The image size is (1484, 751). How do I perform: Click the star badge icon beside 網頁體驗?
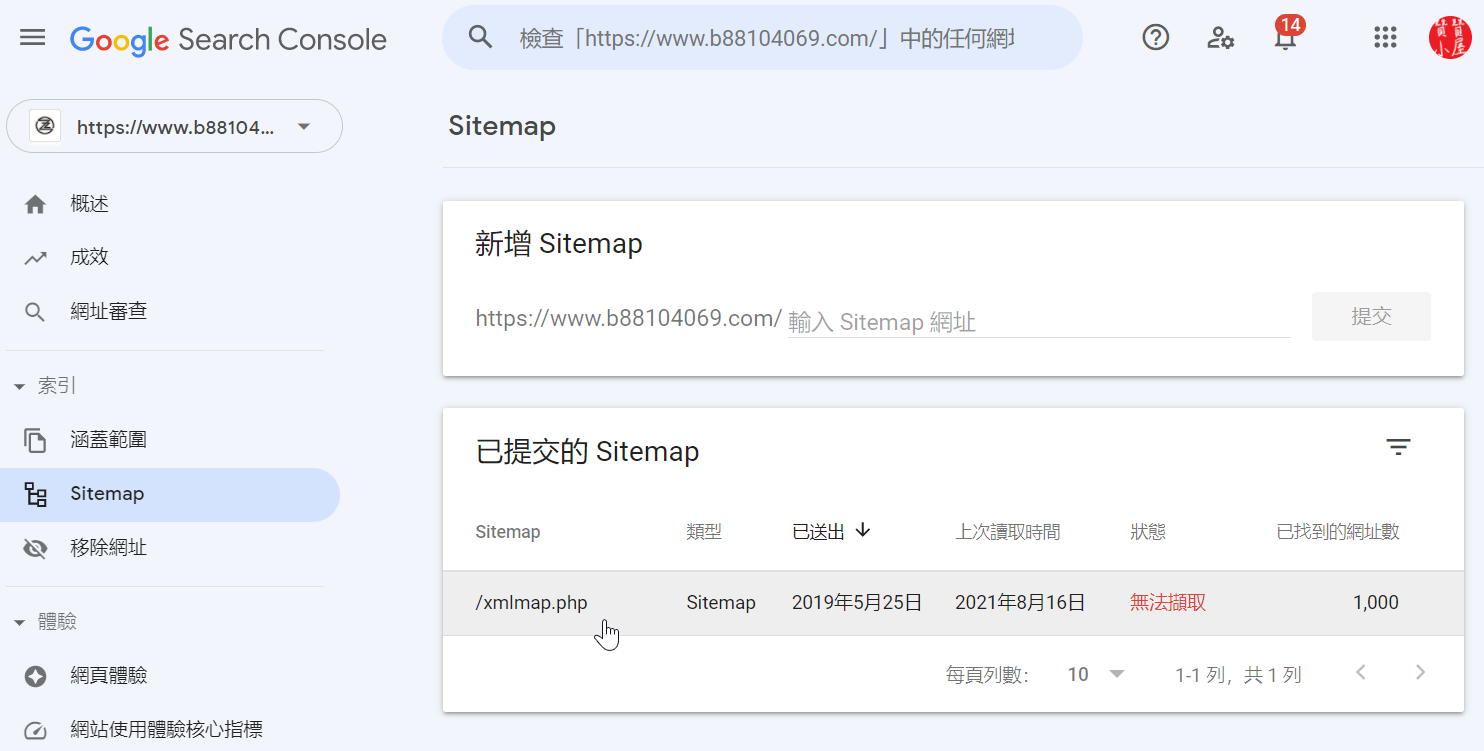pyautogui.click(x=35, y=677)
